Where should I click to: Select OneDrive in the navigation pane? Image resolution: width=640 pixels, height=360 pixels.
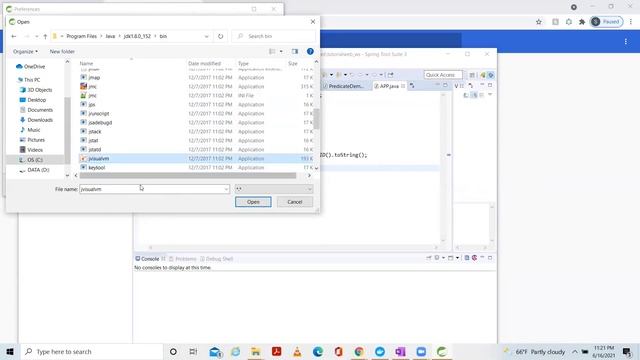(x=34, y=67)
